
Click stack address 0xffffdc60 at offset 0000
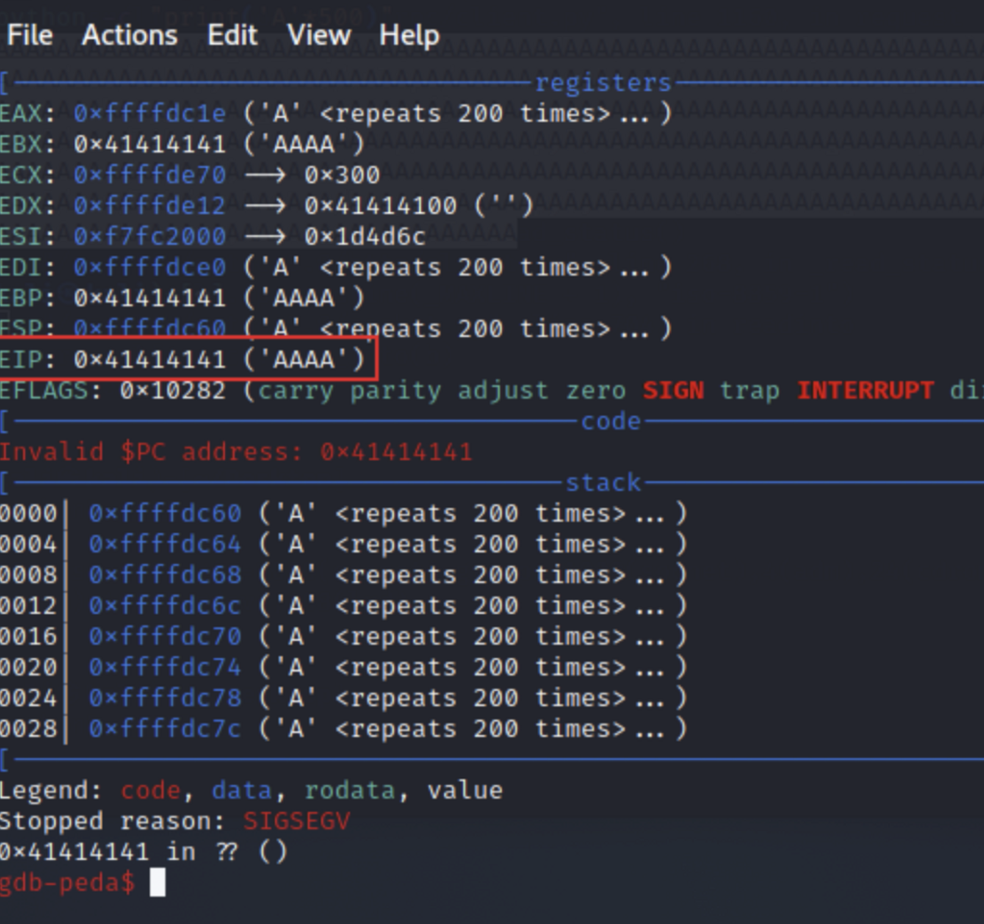165,514
